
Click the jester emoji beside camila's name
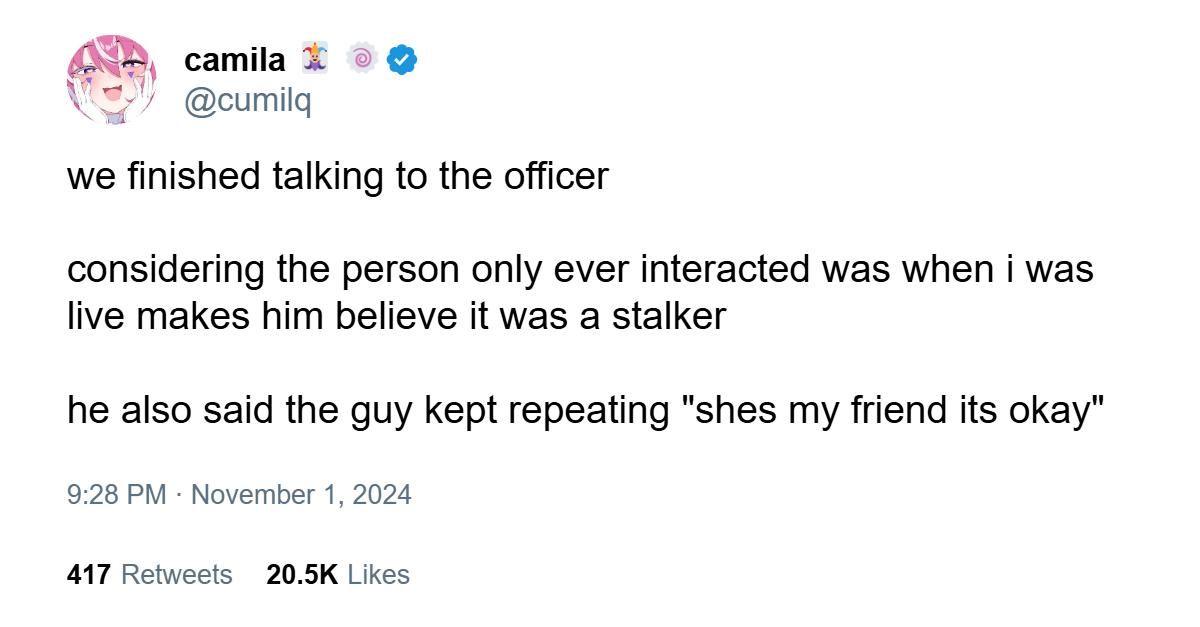coord(314,61)
